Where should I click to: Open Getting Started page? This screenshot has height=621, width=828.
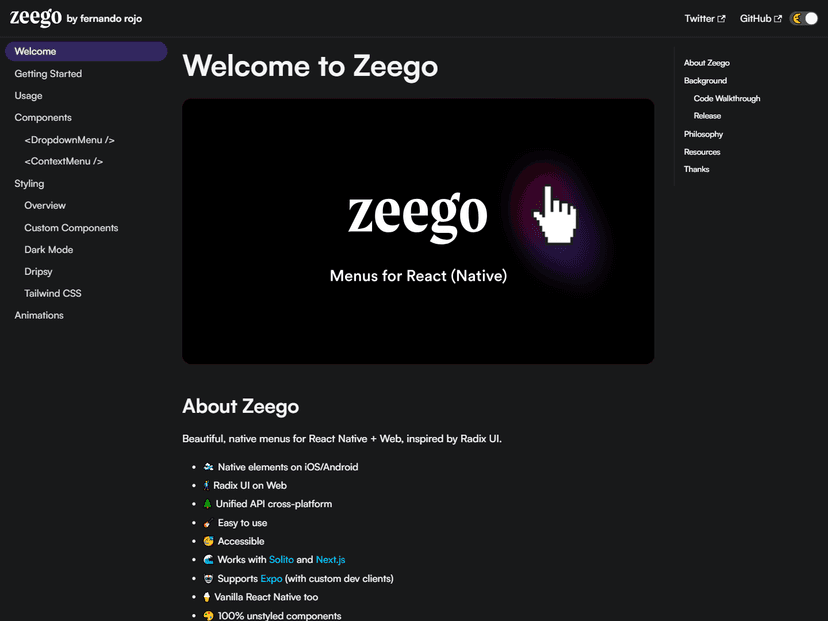48,74
